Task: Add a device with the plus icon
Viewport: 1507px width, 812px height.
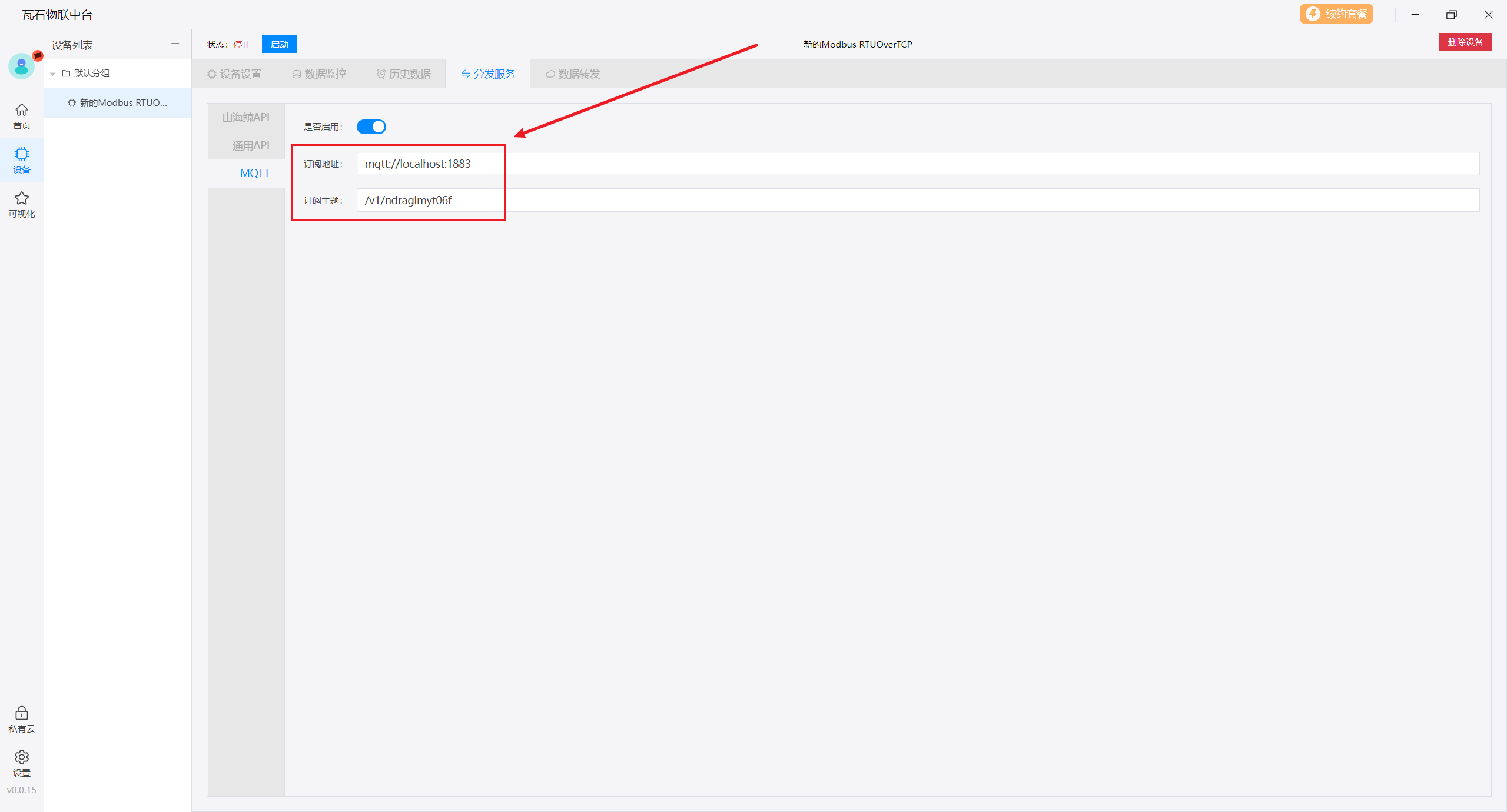Action: point(175,44)
